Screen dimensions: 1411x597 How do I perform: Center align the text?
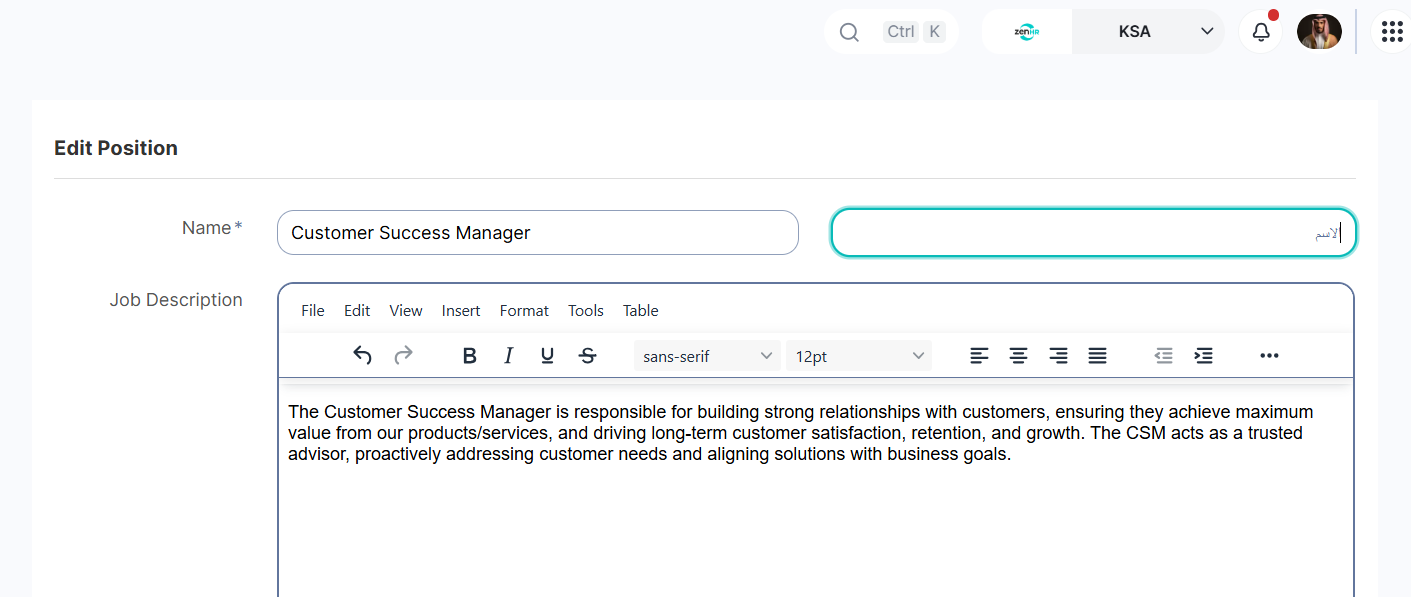pyautogui.click(x=1018, y=355)
